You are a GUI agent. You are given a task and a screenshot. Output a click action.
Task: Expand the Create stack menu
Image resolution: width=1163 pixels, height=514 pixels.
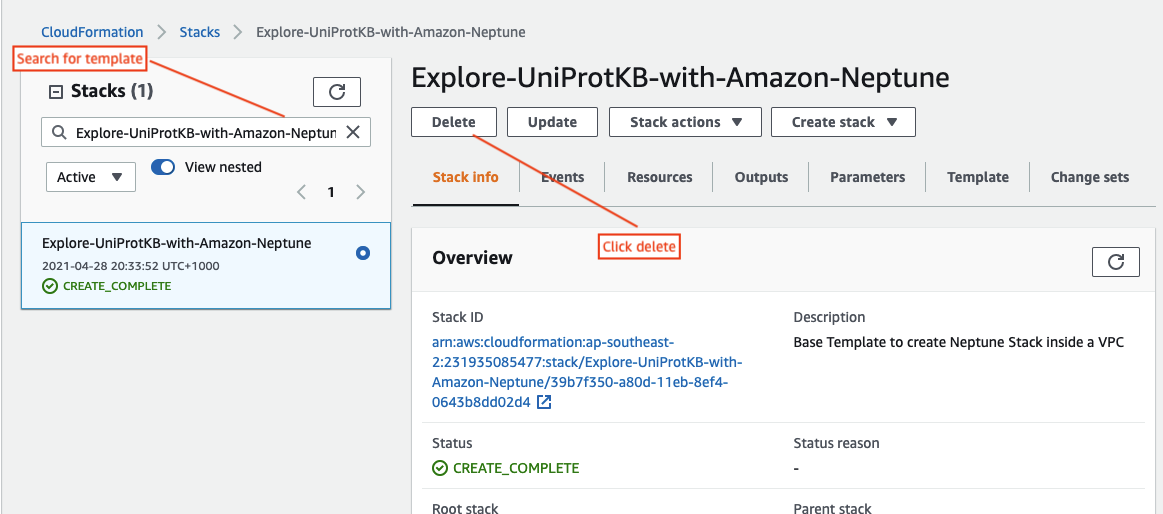point(843,122)
